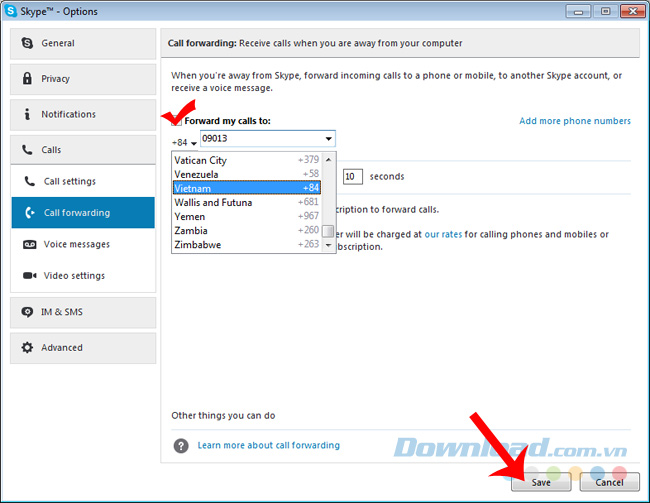650x503 pixels.
Task: Click the country list scroll down arrow
Action: 328,245
